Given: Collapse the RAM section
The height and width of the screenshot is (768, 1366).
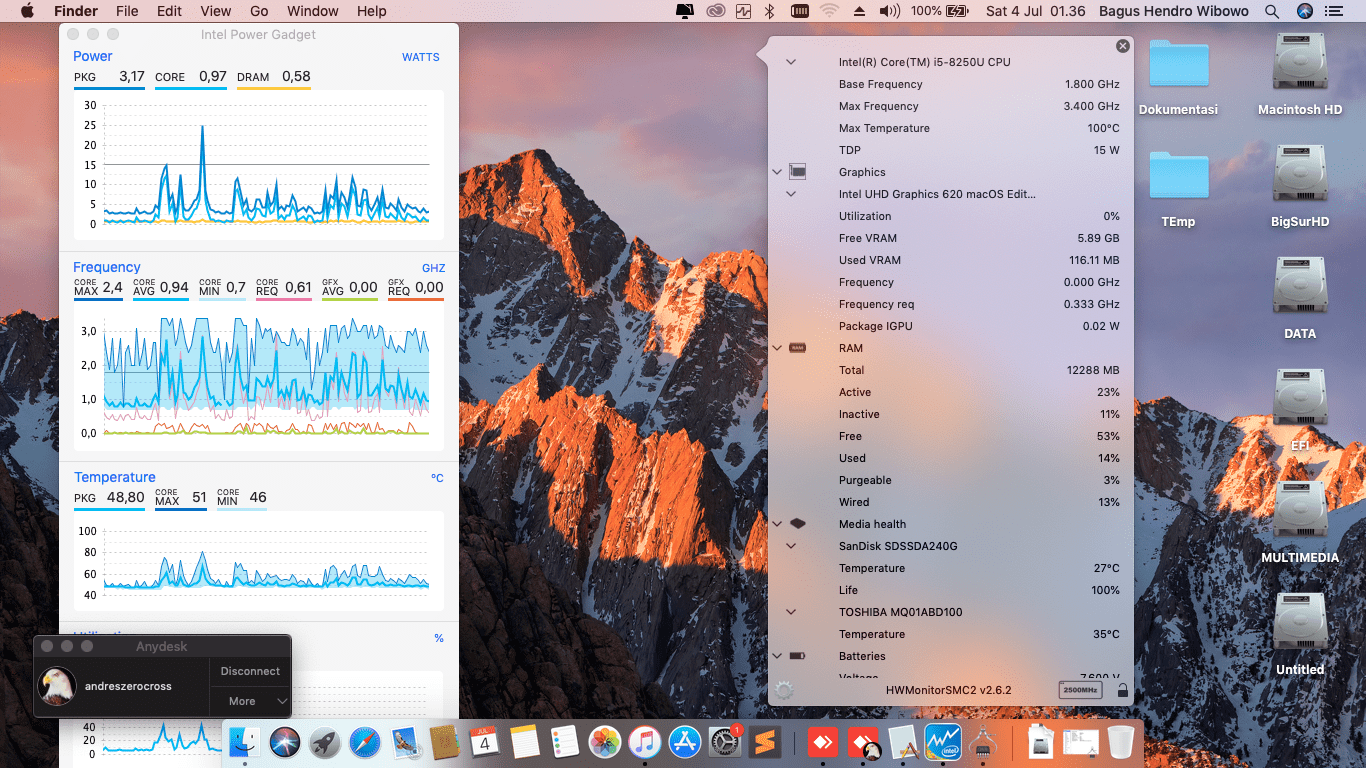Looking at the screenshot, I should tap(777, 348).
